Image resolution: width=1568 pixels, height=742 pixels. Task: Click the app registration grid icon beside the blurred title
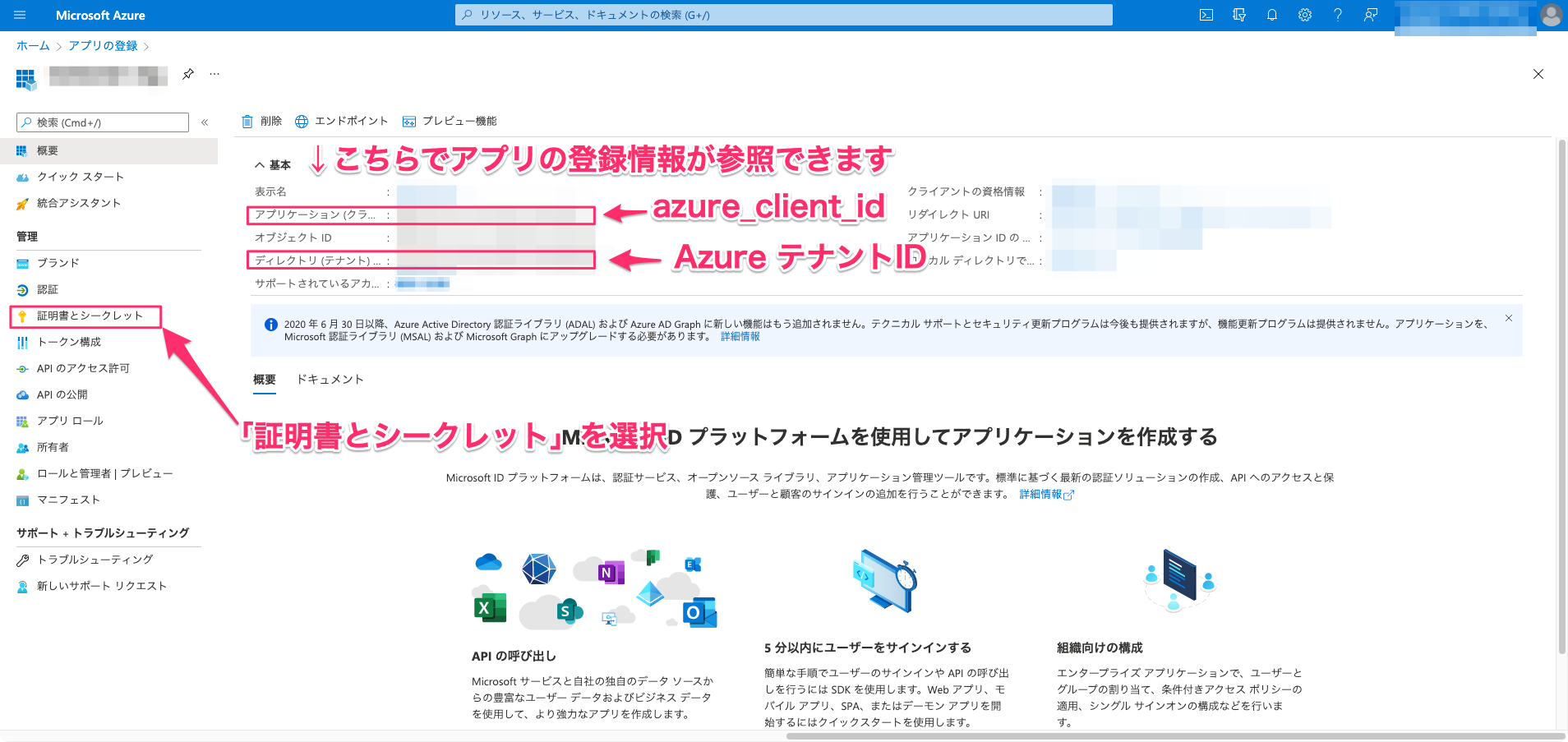coord(25,79)
